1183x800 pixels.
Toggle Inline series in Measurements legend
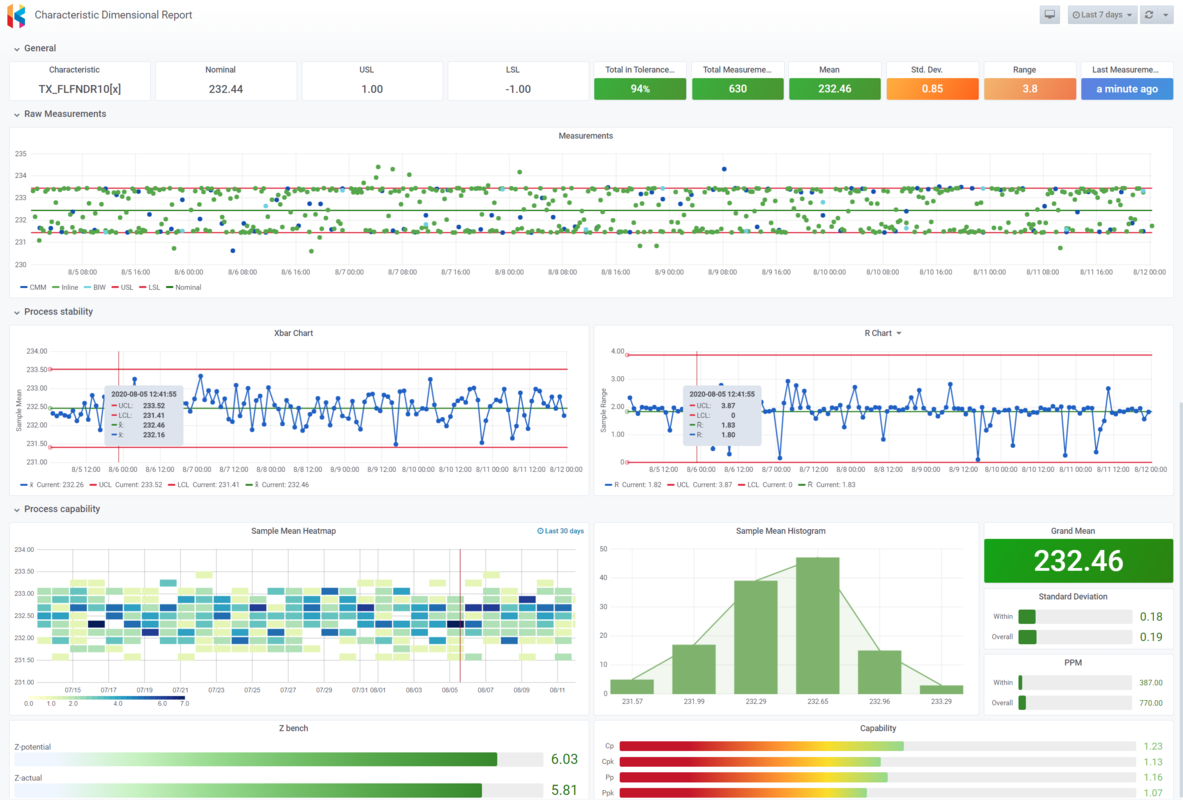[x=66, y=288]
